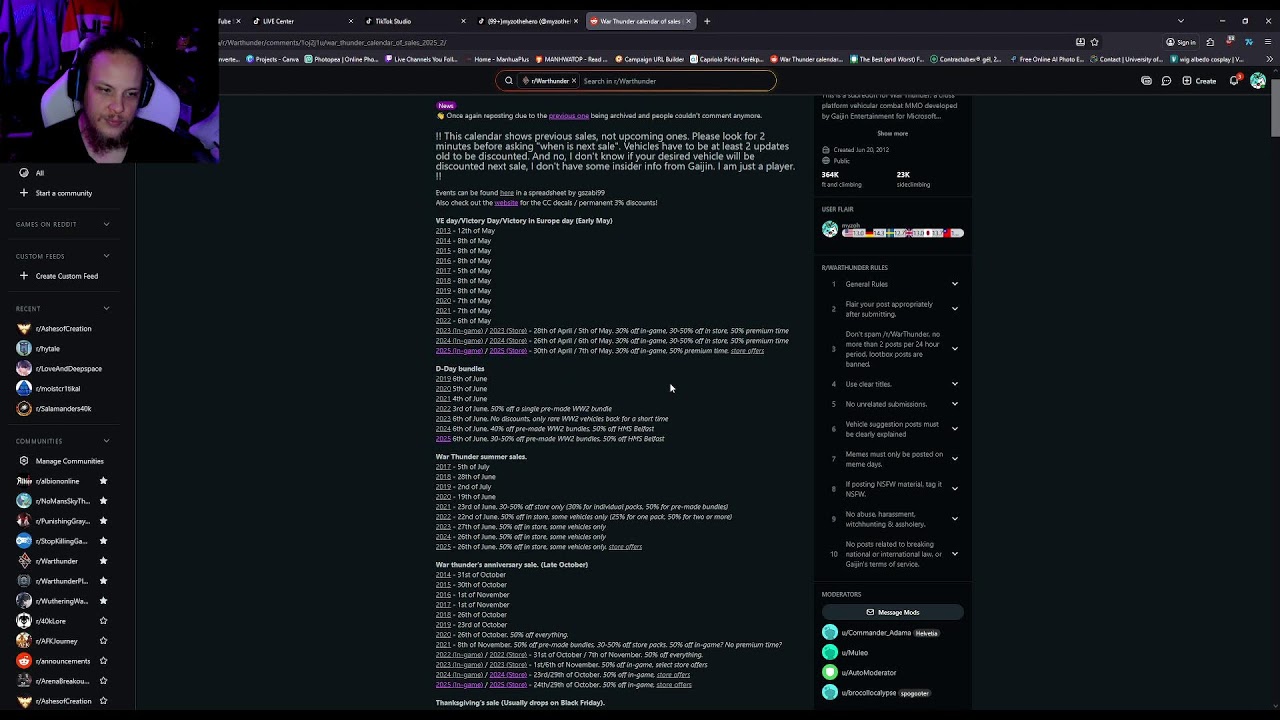The width and height of the screenshot is (1280, 720).
Task: Open Manage Communities gear icon
Action: 24,461
